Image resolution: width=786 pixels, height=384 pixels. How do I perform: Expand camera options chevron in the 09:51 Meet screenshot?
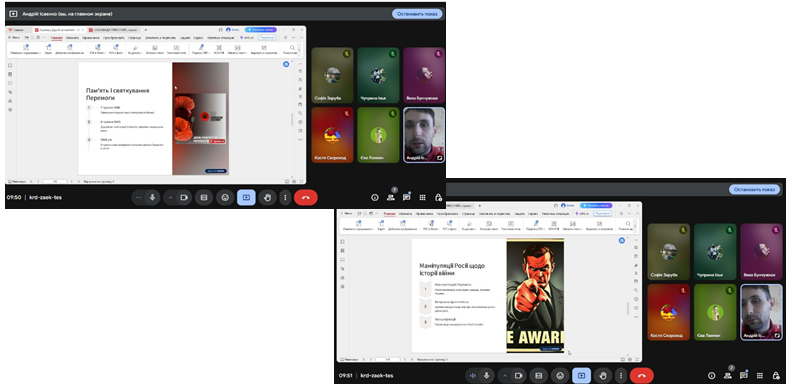pos(505,375)
